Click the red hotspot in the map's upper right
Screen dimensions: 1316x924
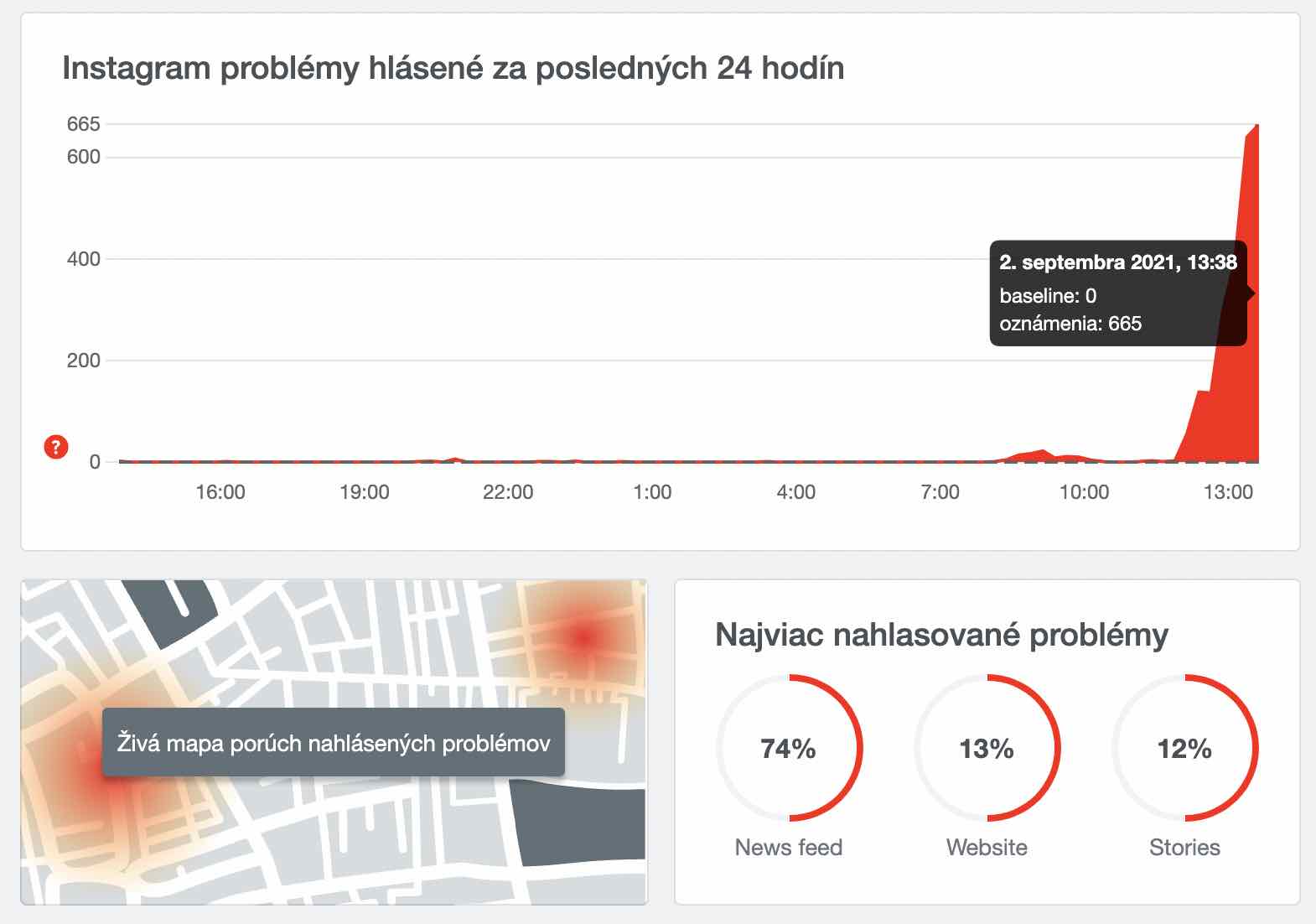[583, 638]
